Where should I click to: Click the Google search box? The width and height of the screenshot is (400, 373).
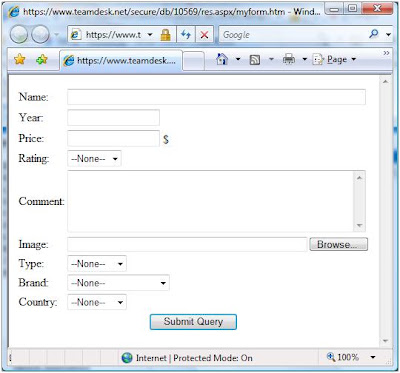coord(293,35)
